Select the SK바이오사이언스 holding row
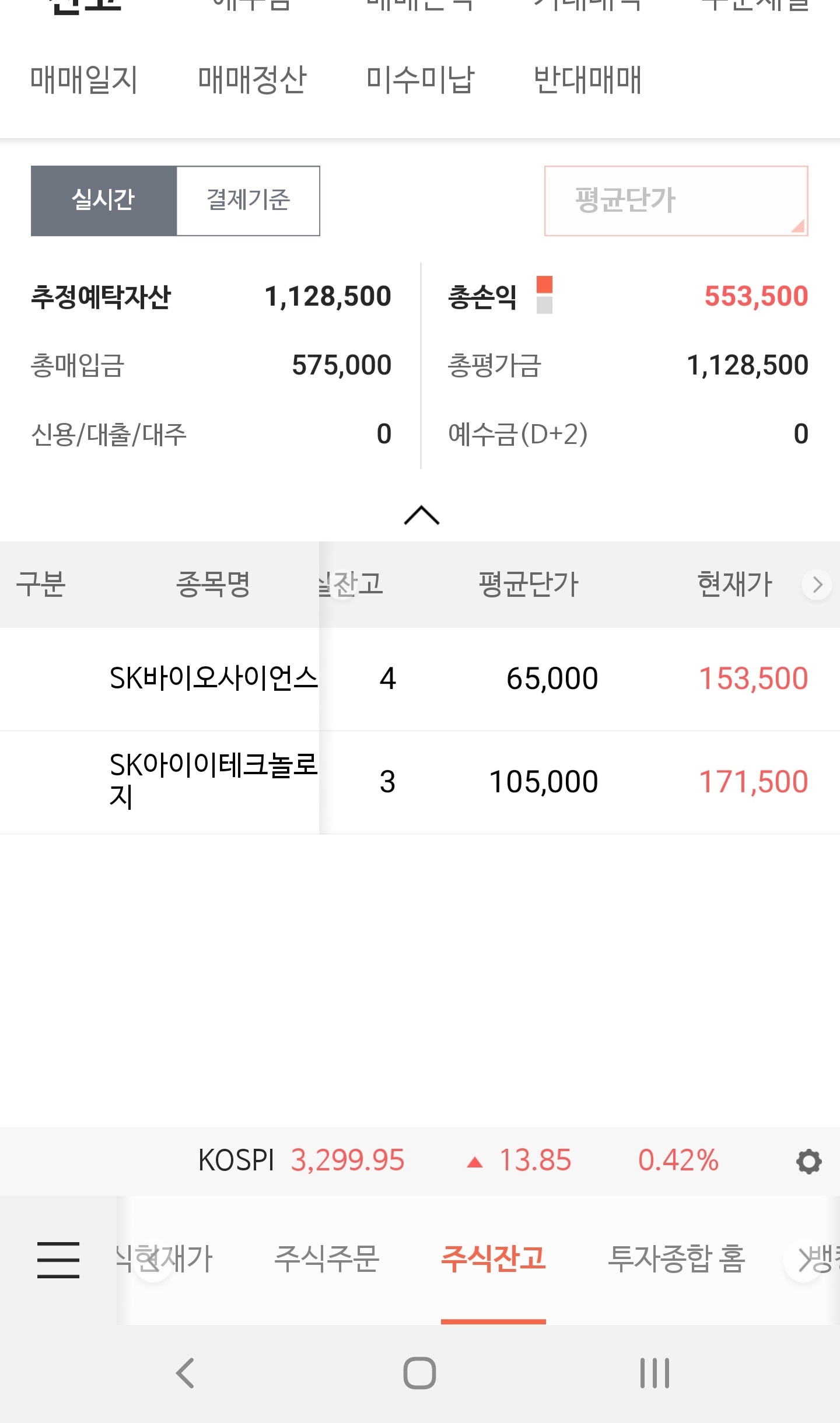Screen dimensions: 840x1423 (420, 679)
